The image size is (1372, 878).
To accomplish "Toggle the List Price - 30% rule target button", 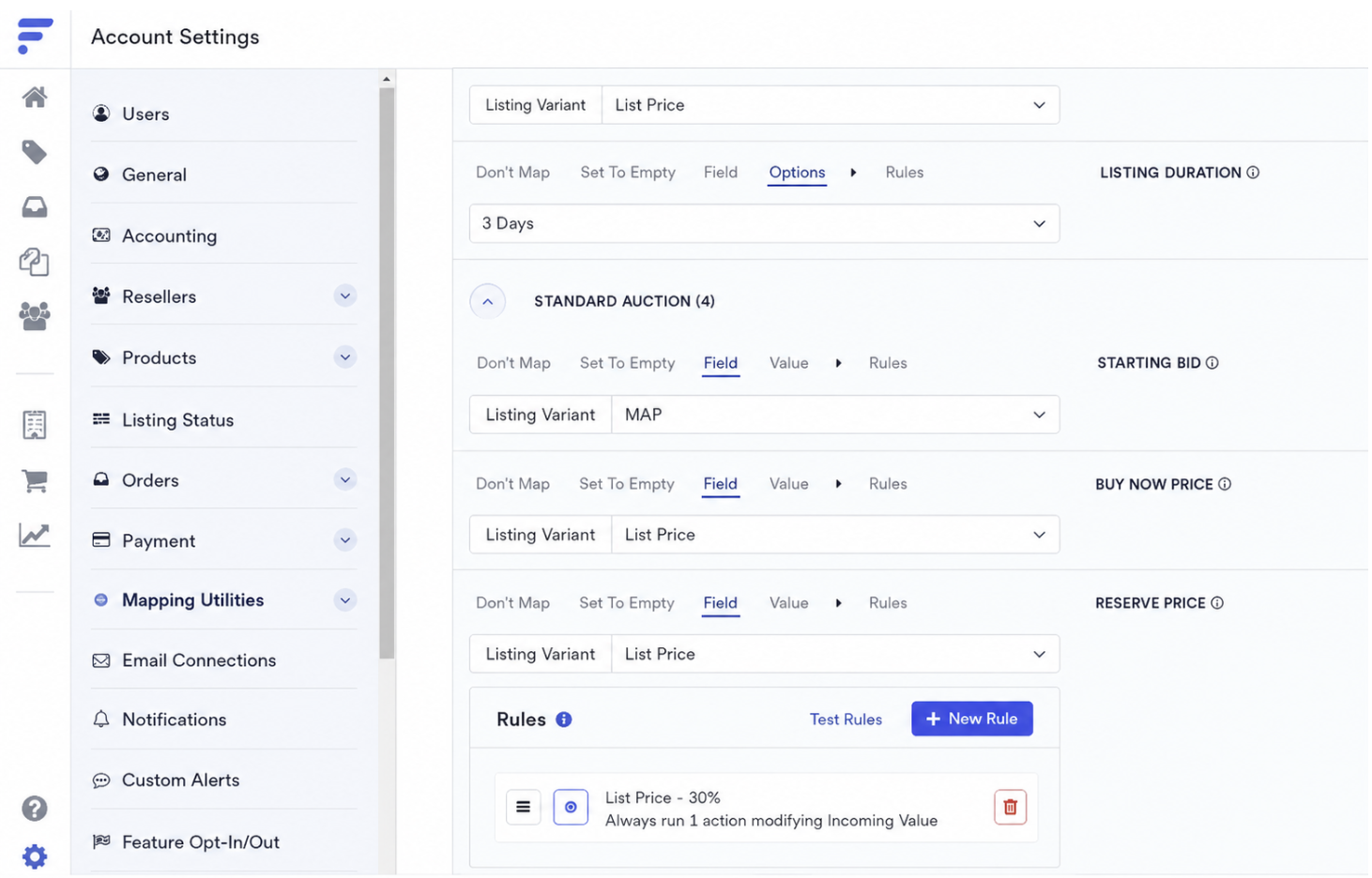I will [571, 808].
